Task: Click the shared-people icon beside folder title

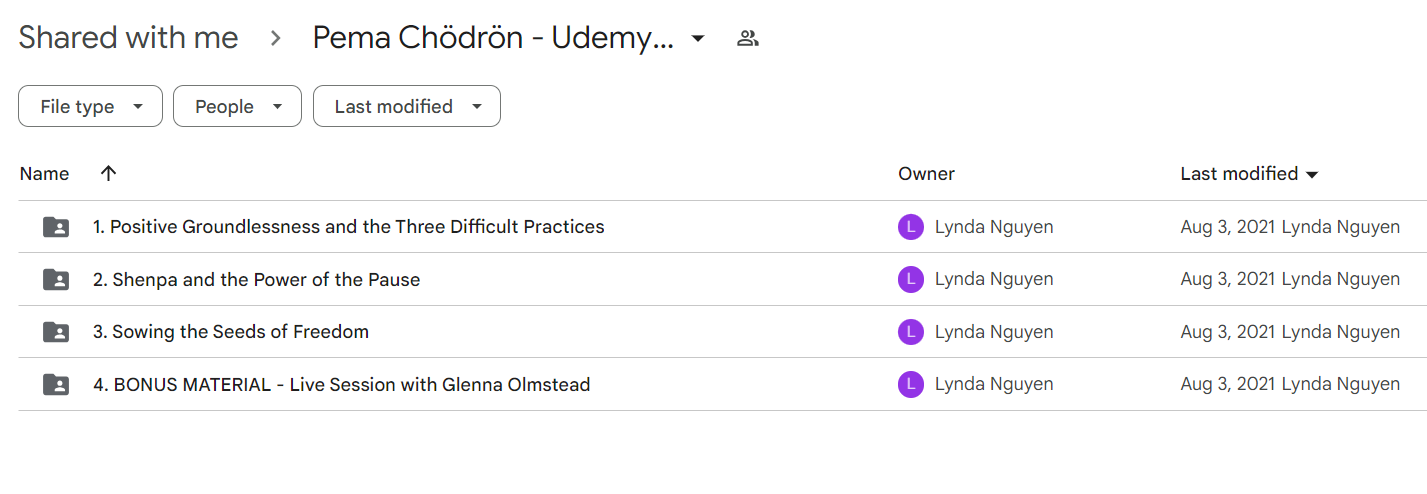Action: [747, 39]
